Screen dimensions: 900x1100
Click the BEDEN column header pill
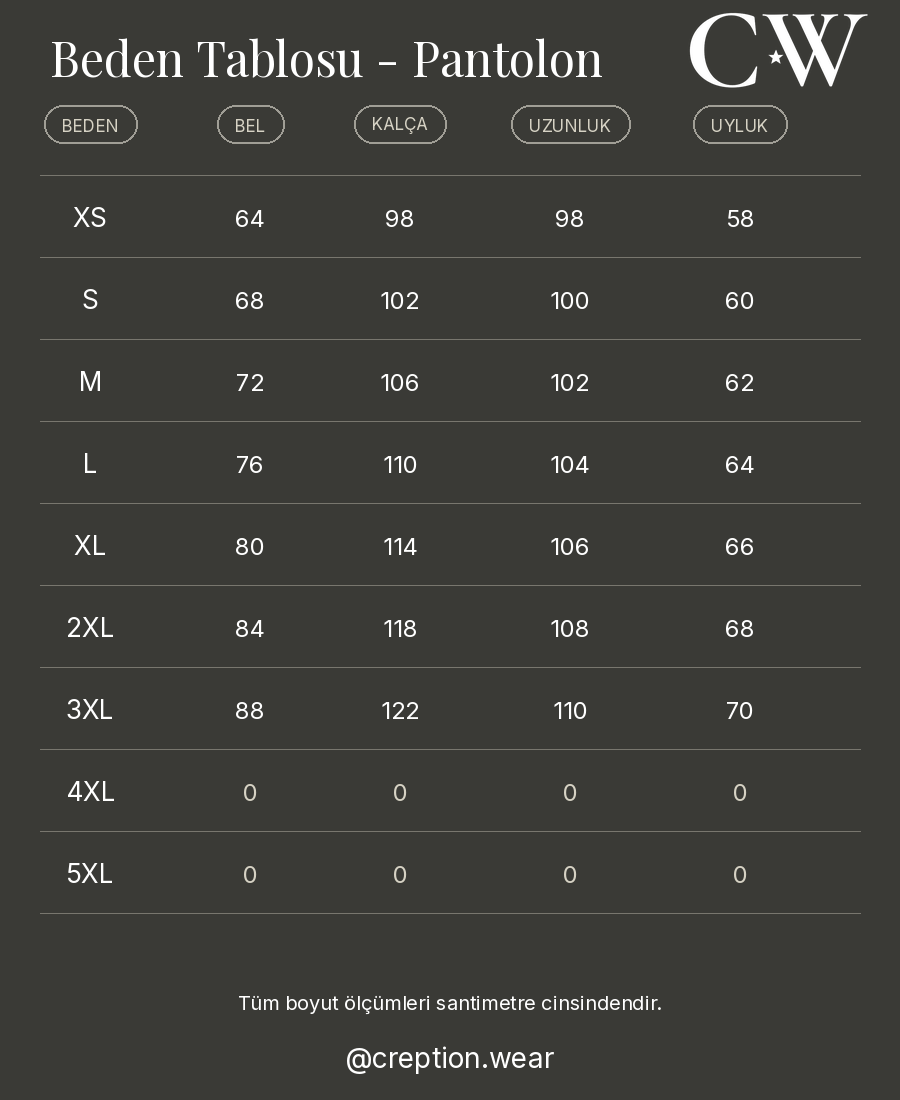(90, 125)
